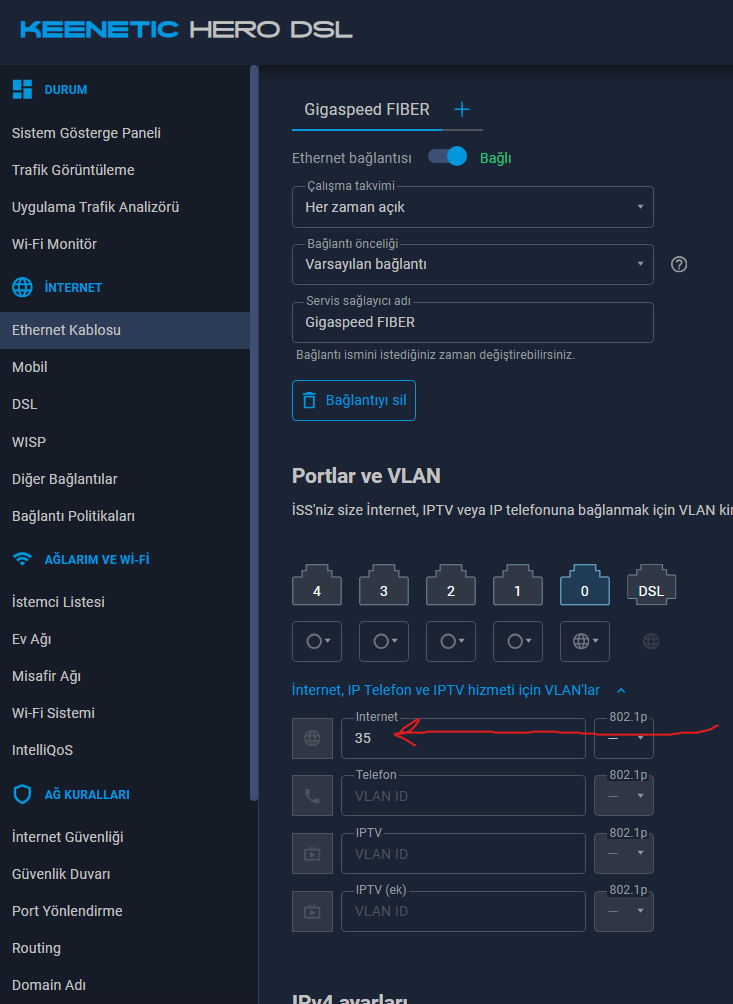733x1004 pixels.
Task: Open Sistem Gösterge Paneli
Action: tap(86, 133)
